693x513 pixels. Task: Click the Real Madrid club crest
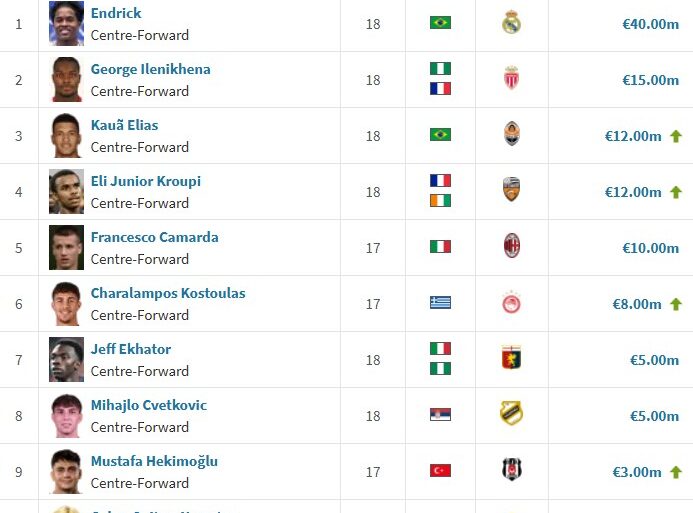click(512, 23)
